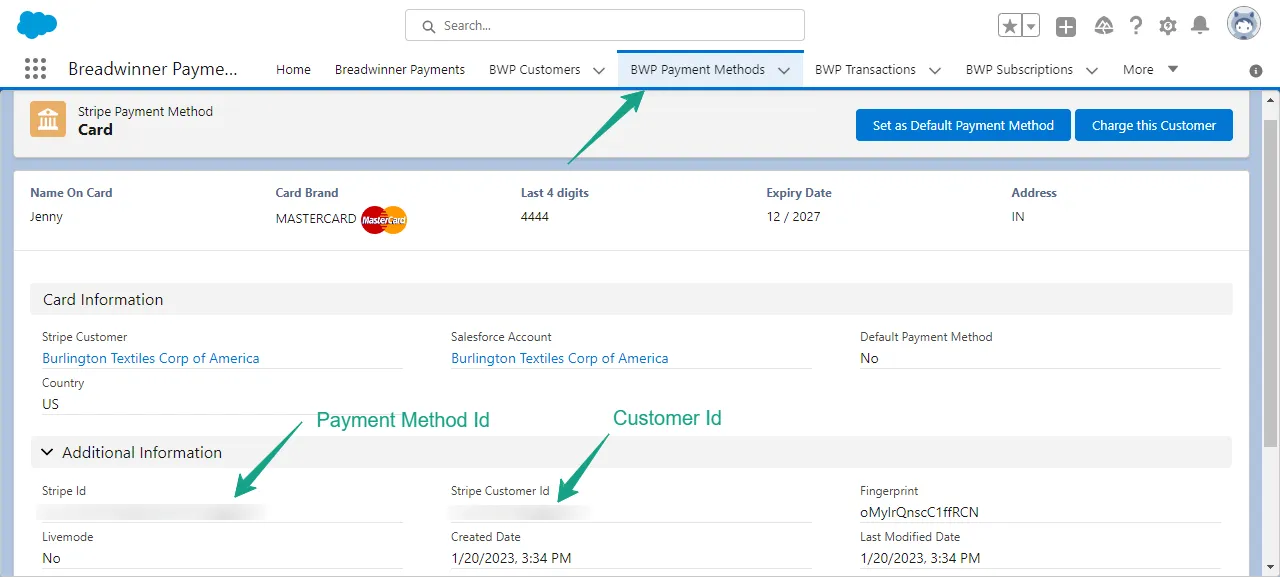Click Set as Default Payment Method button
Viewport: 1280px width, 577px height.
(963, 125)
